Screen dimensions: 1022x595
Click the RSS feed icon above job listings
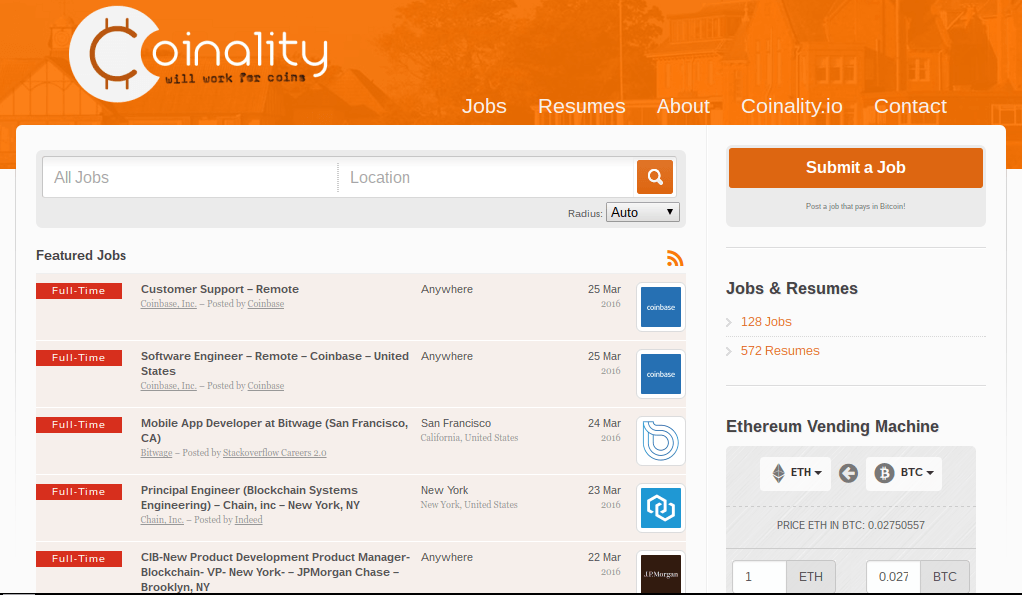pyautogui.click(x=675, y=257)
